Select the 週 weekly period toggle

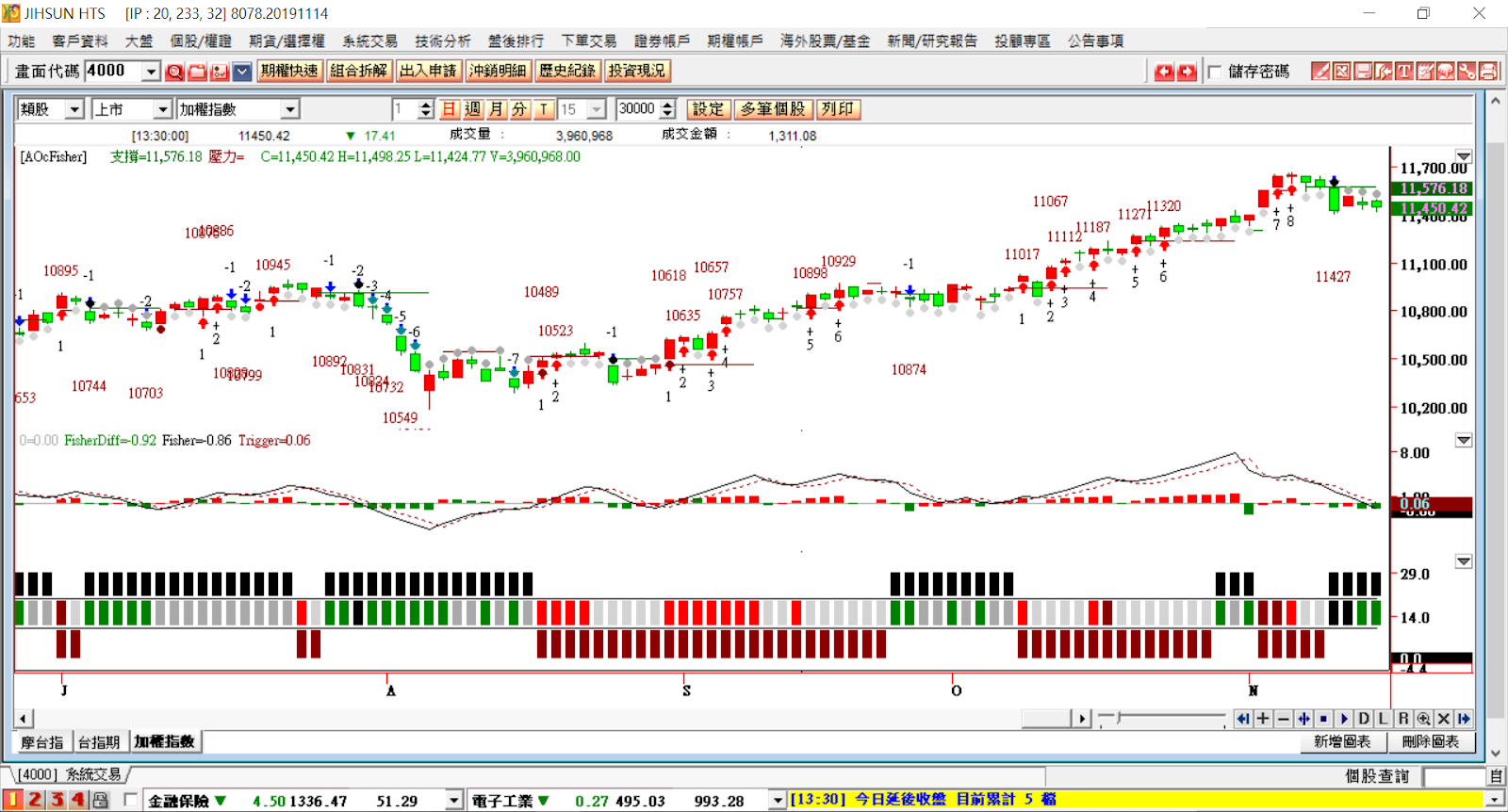tap(472, 109)
